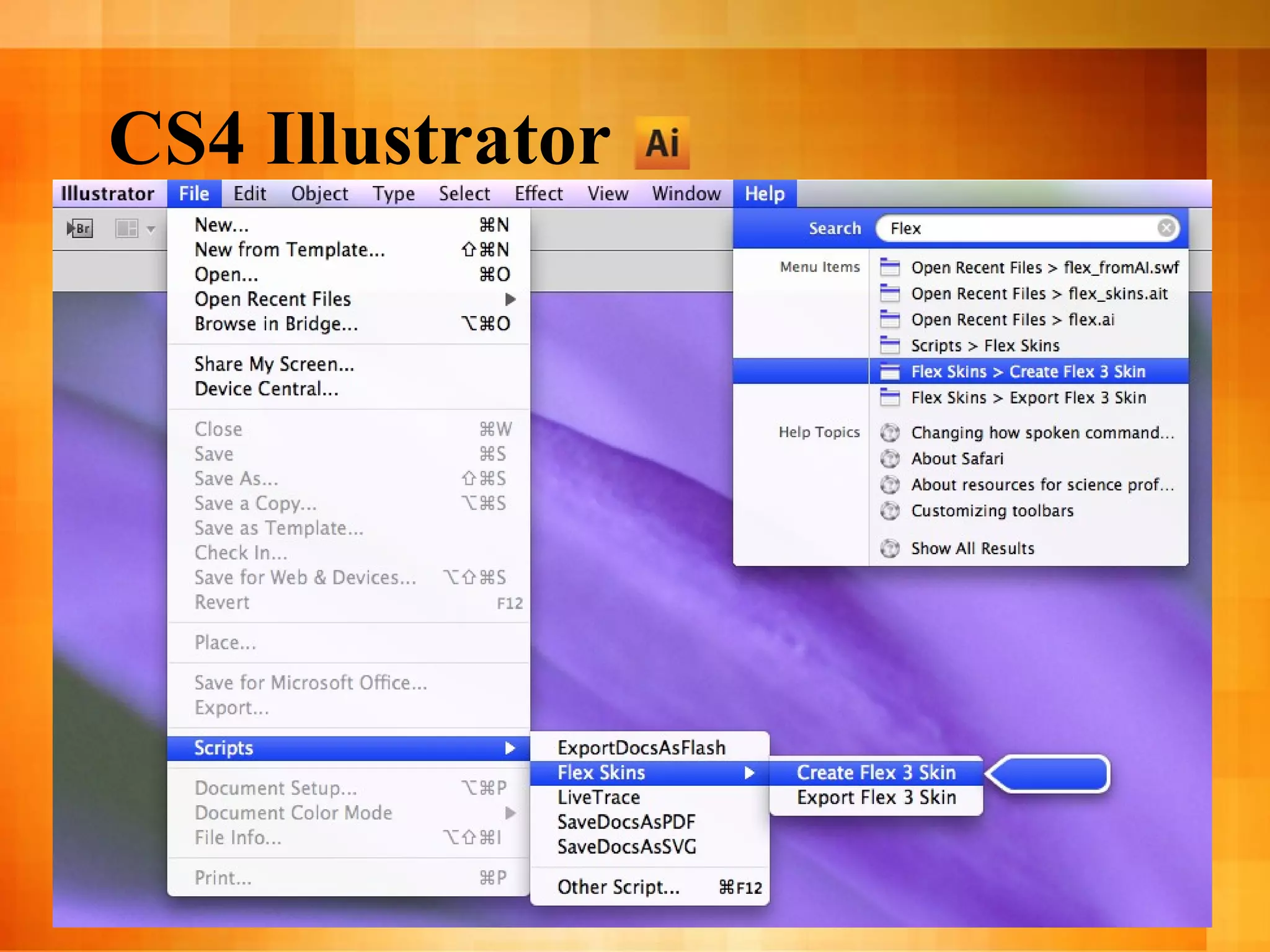Click the greyed File Info... item

[x=349, y=837]
